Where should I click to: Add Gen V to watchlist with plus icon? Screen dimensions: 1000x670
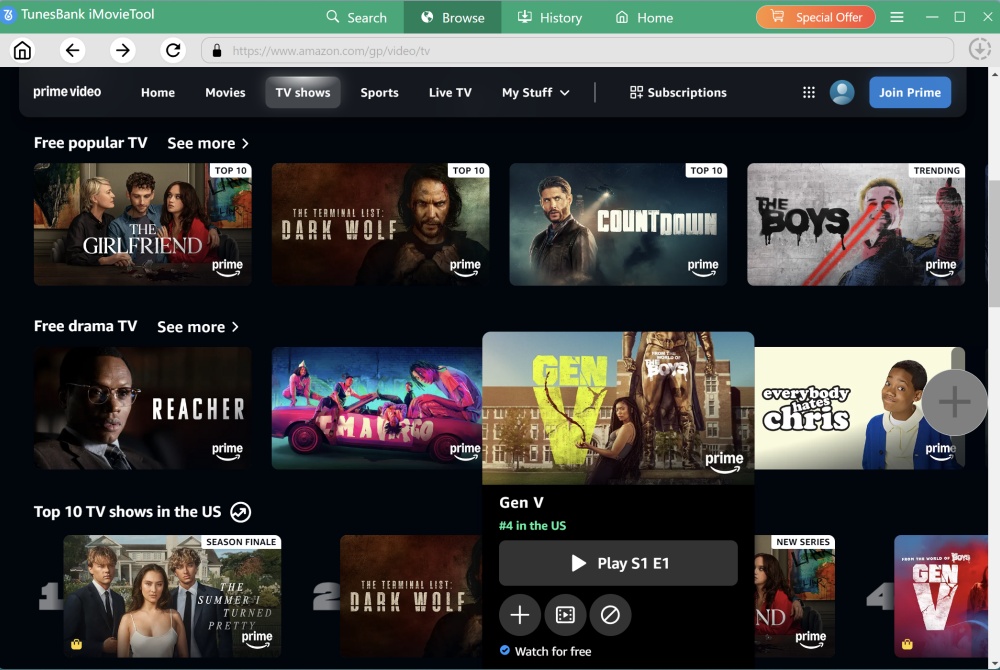[520, 615]
